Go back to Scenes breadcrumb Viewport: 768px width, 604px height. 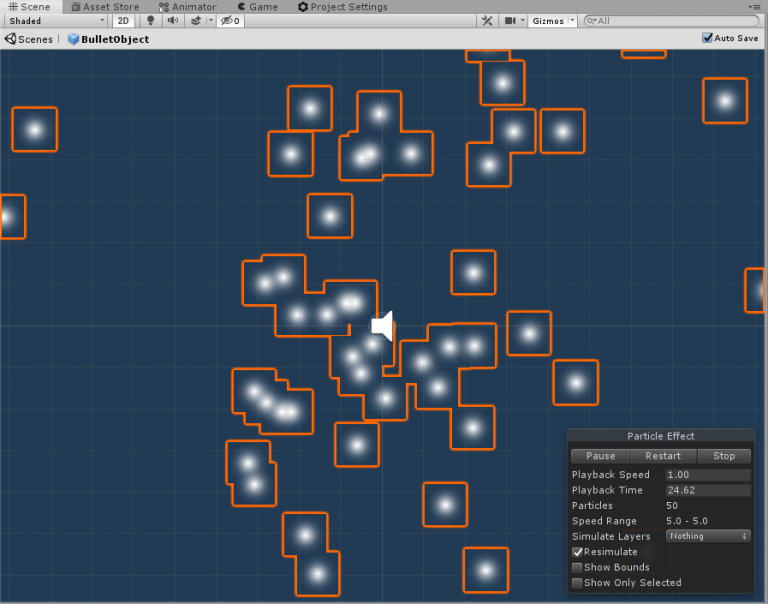coord(29,39)
